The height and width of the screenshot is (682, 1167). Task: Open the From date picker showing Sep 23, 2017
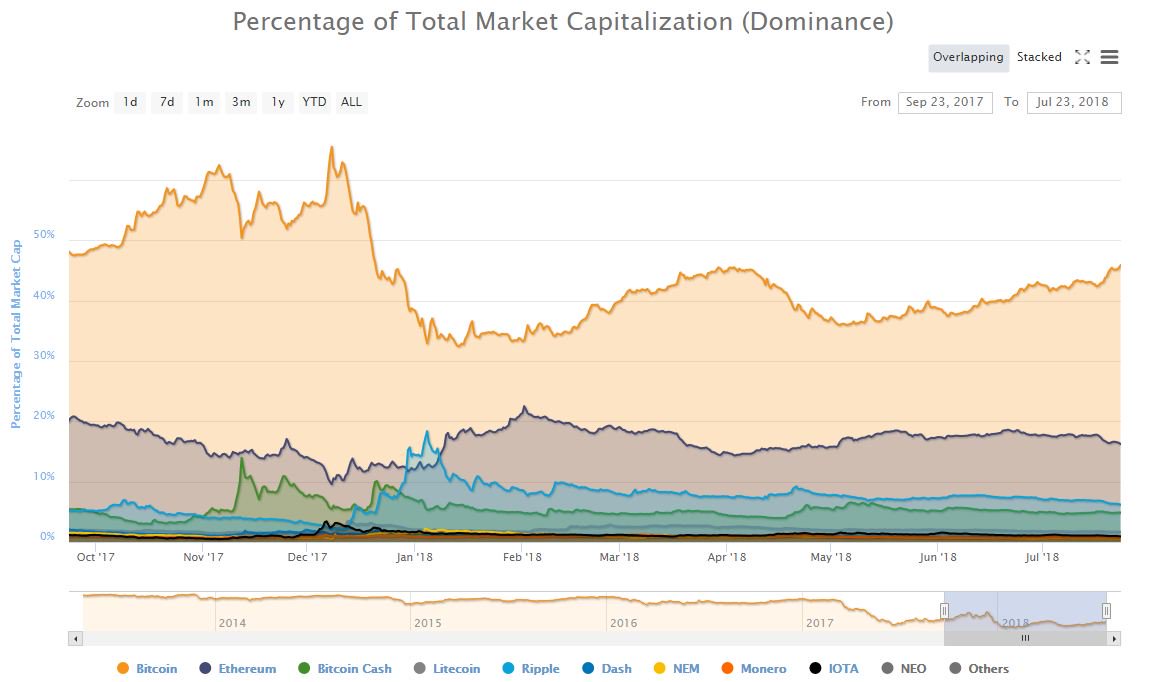pos(945,101)
